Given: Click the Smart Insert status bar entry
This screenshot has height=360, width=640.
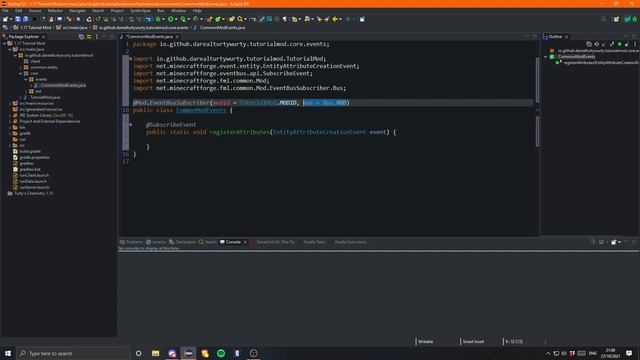Looking at the screenshot, I should pos(473,342).
